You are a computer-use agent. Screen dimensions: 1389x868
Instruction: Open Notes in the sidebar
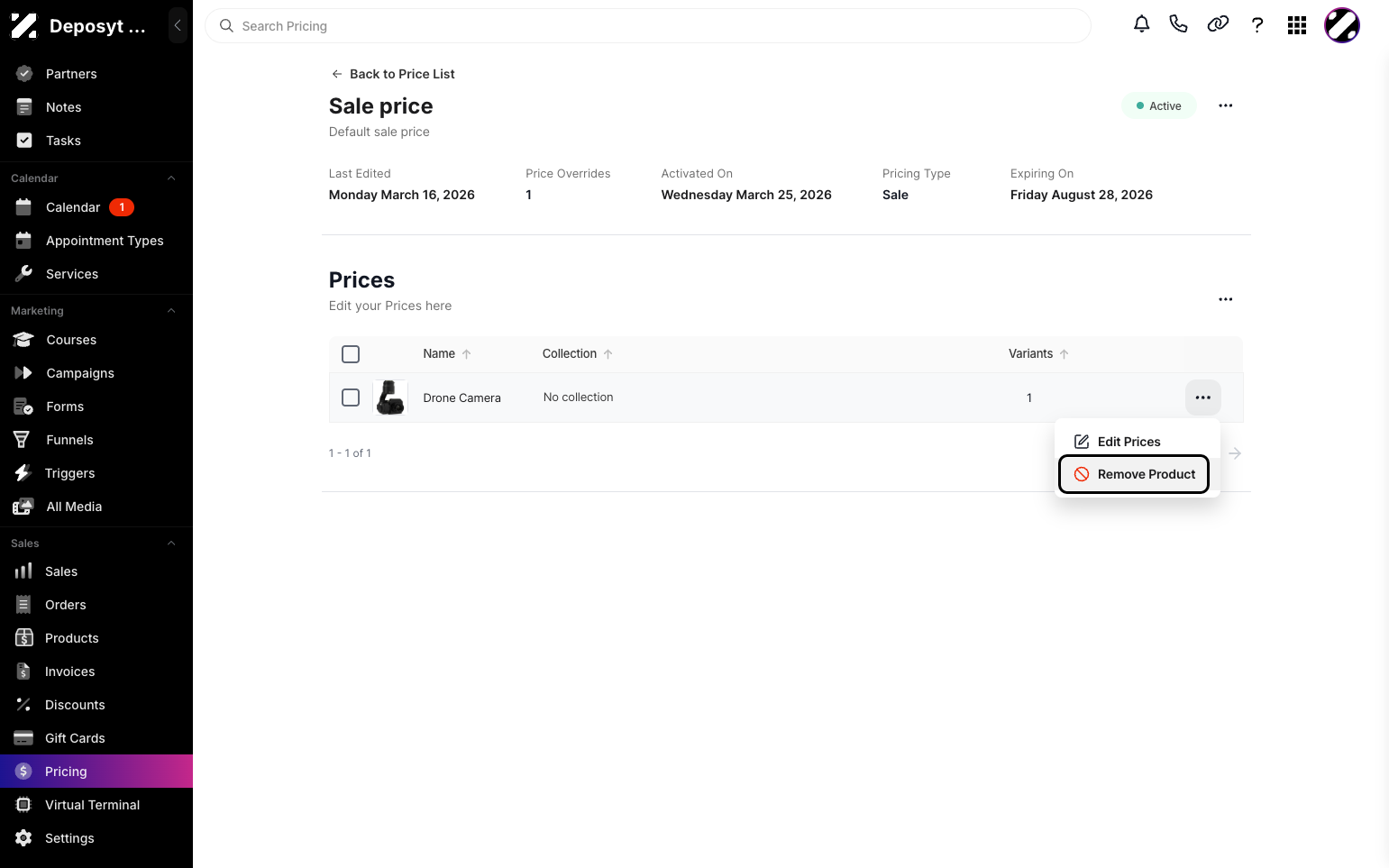coord(96,107)
